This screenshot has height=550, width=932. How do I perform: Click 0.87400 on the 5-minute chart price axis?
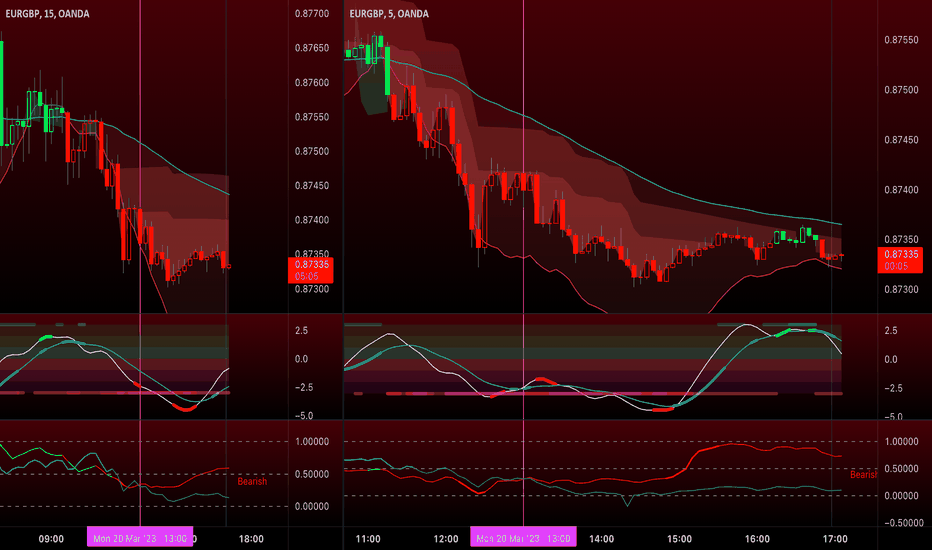[901, 190]
